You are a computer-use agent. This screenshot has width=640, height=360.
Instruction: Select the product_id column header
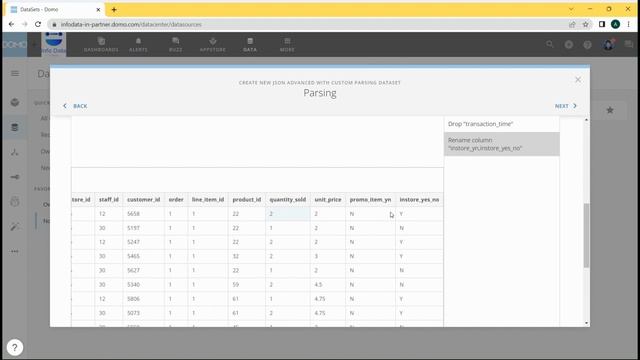click(247, 200)
